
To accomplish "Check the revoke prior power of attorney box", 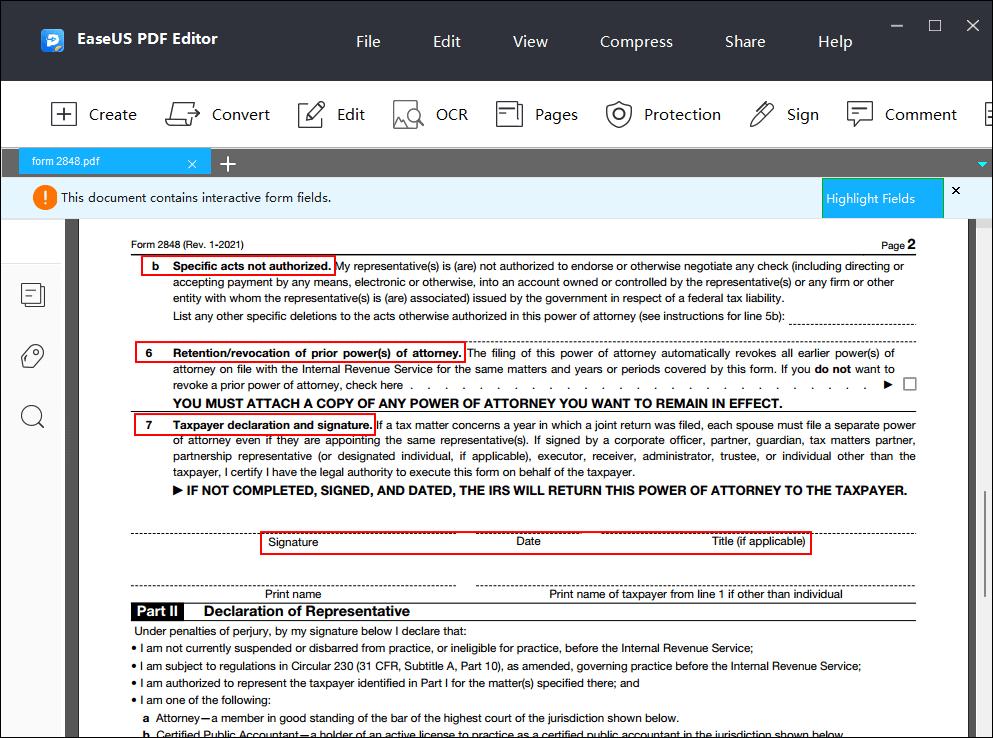I will (x=909, y=384).
